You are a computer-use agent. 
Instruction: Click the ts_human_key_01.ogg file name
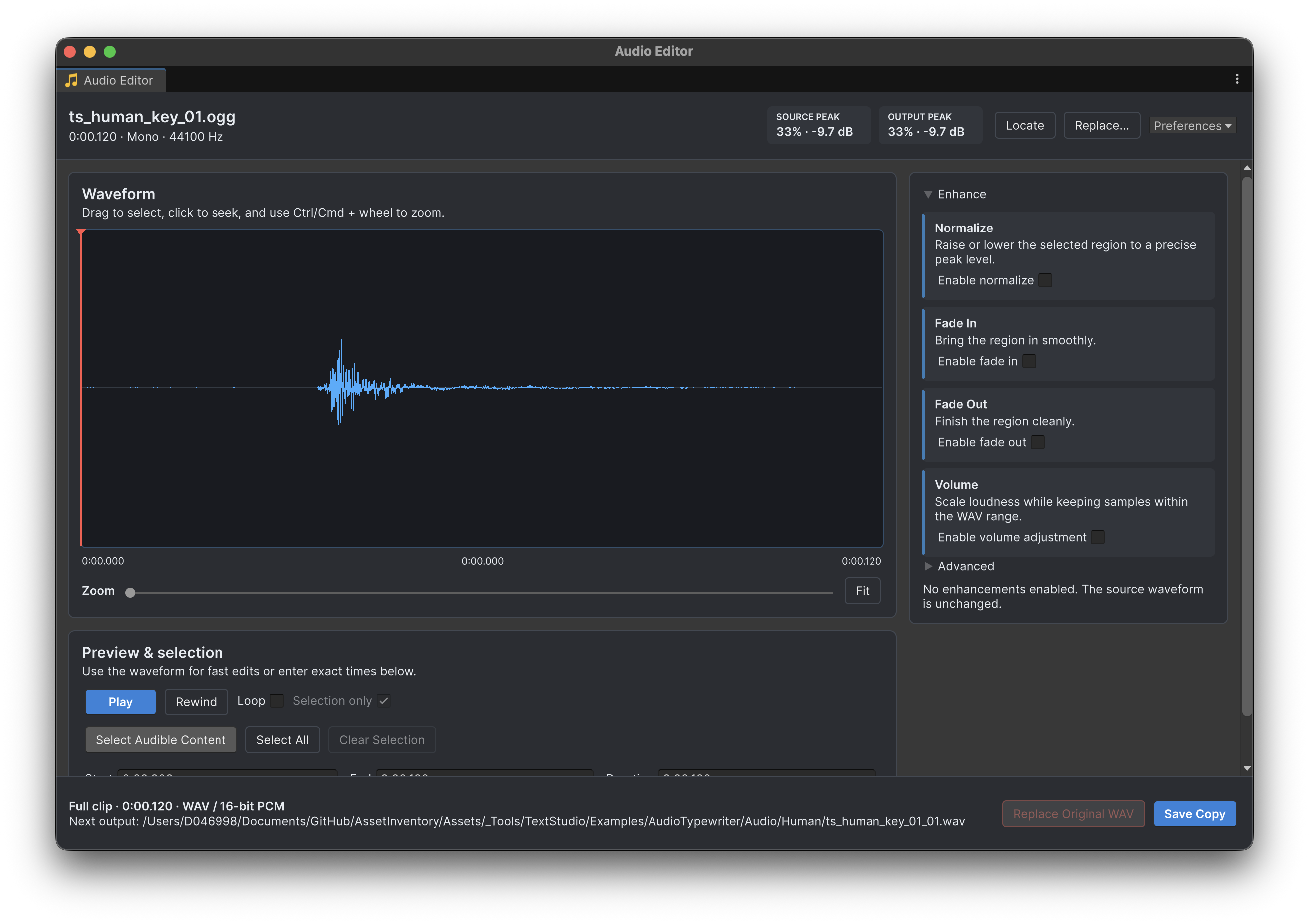click(x=152, y=117)
